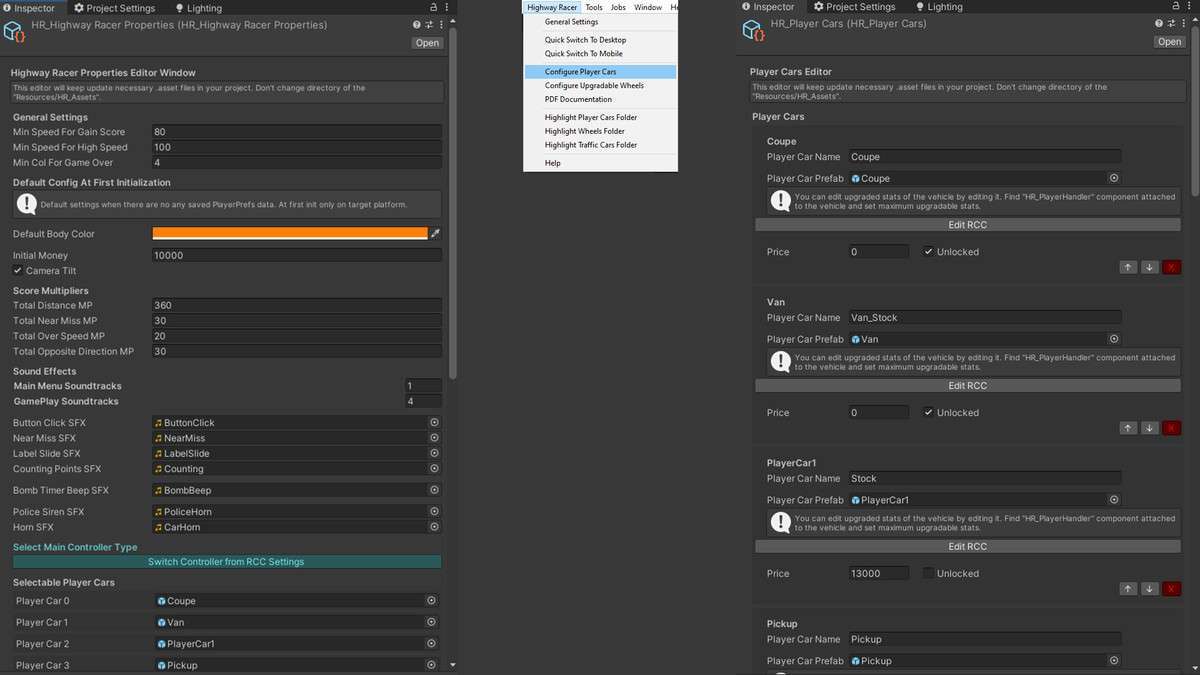This screenshot has width=1200, height=675.
Task: Open the Window menu
Action: point(648,7)
